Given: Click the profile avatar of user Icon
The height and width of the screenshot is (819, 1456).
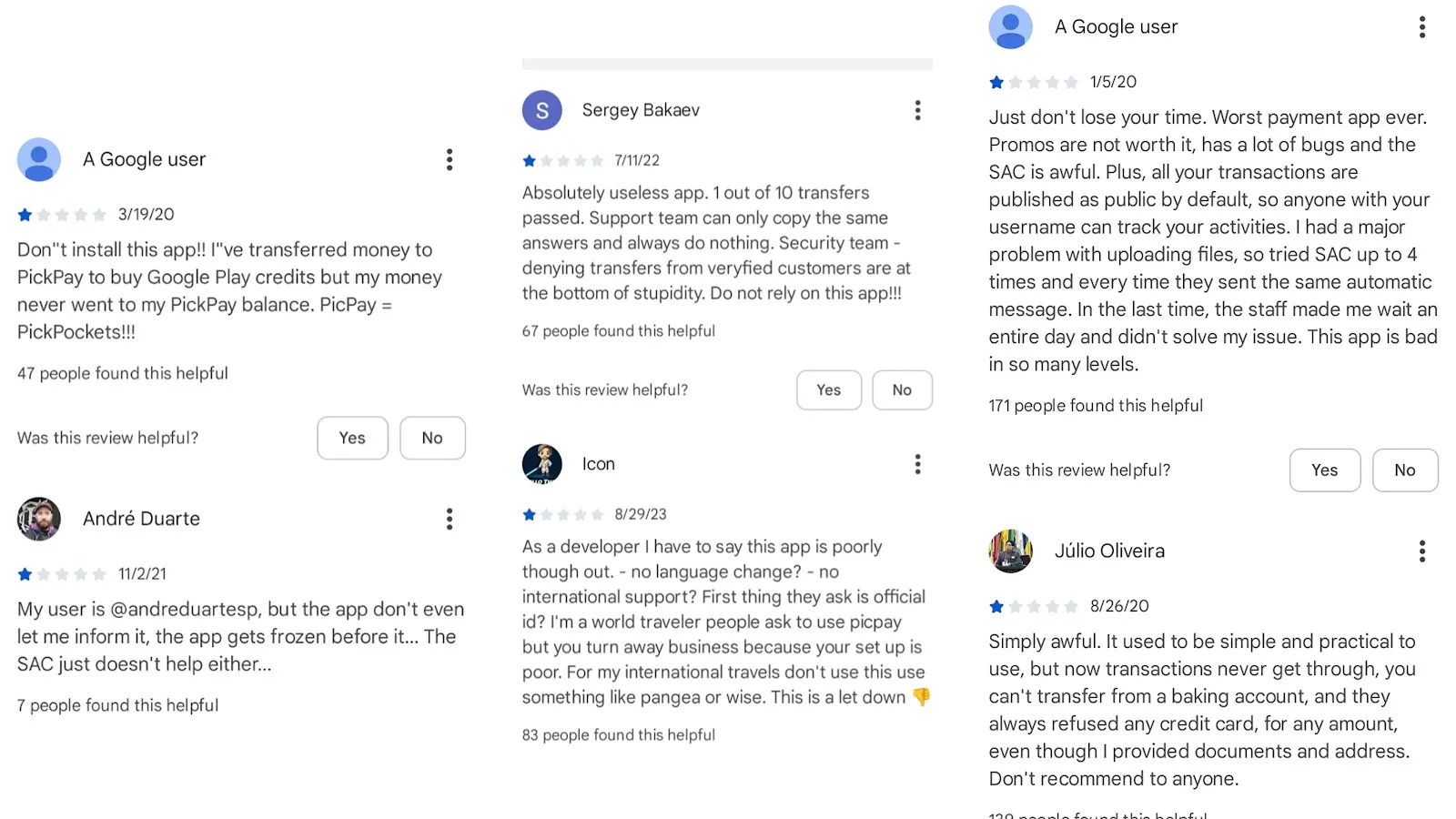Looking at the screenshot, I should click(x=541, y=464).
